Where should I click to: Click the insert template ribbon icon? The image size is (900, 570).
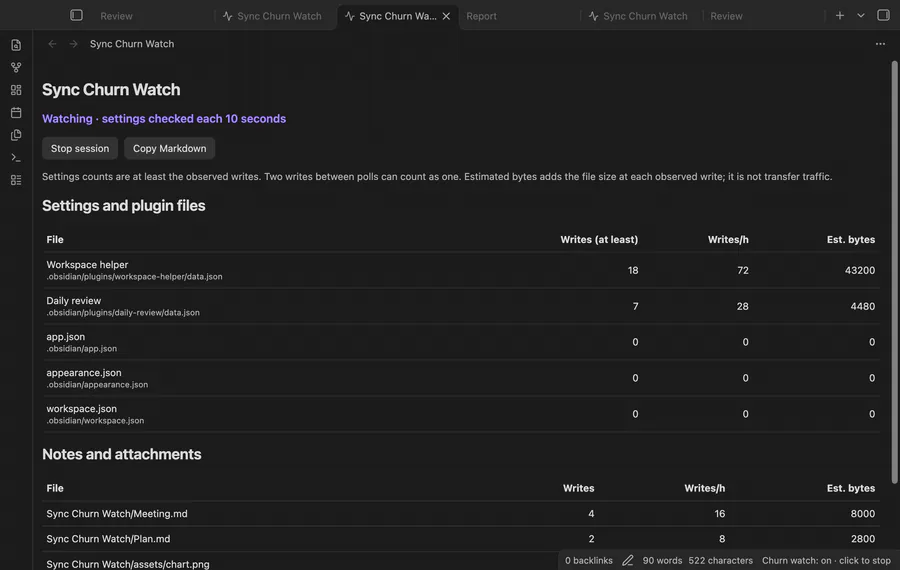click(16, 135)
